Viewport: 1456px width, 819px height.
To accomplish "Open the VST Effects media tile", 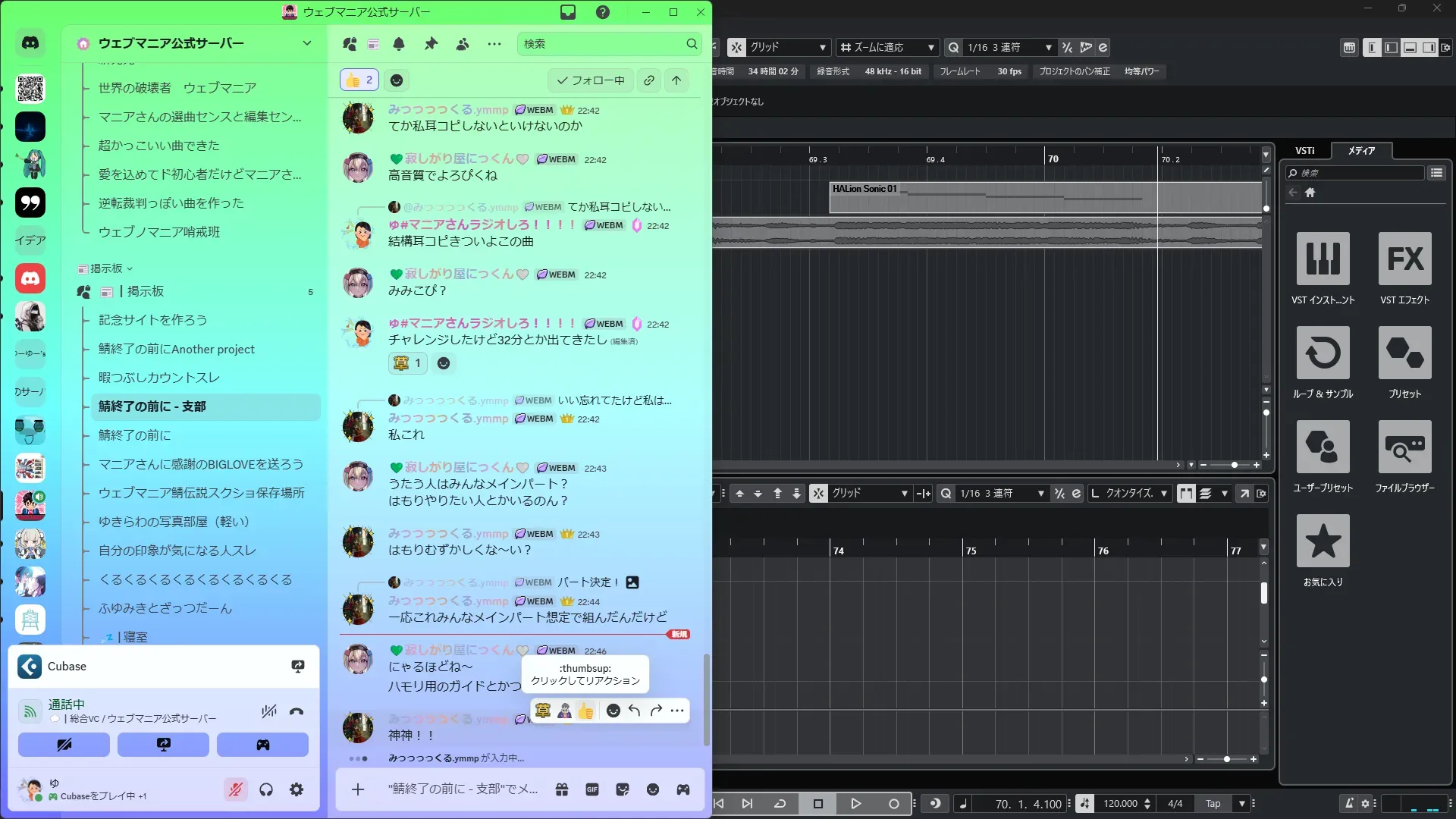I will point(1404,259).
